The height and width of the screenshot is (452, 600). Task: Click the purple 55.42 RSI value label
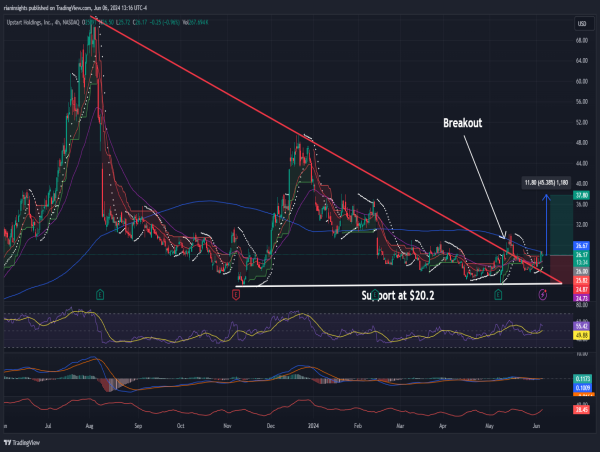pos(582,326)
